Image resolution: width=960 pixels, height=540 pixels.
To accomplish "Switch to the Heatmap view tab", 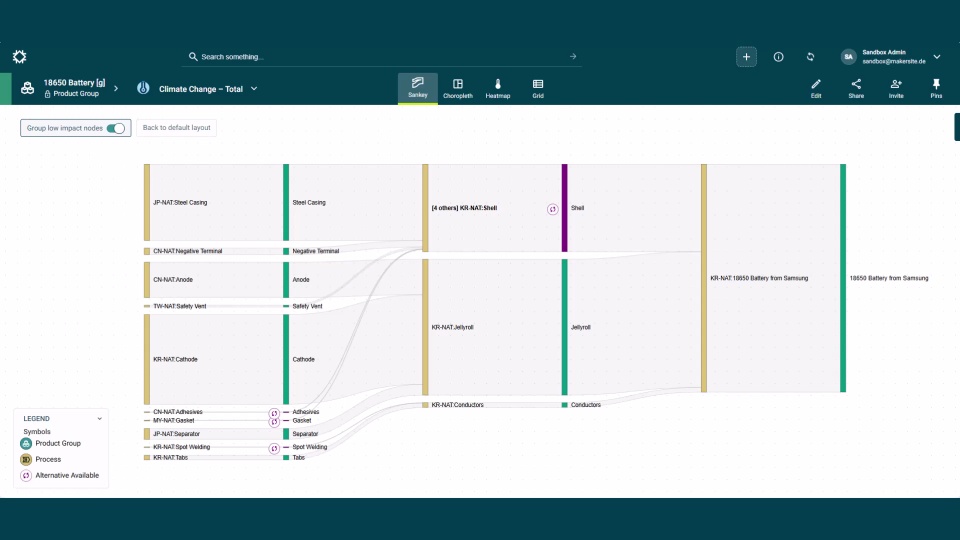I will (x=498, y=88).
